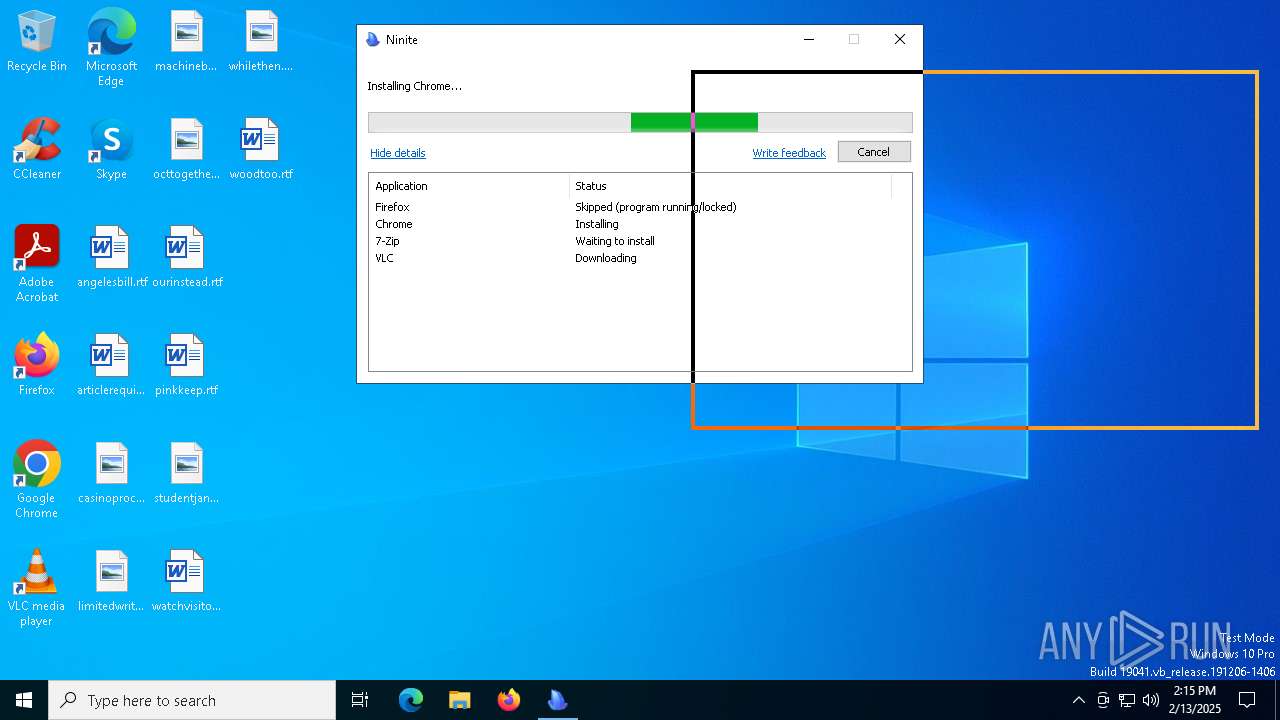Click in the taskbar search box
This screenshot has width=1280, height=720.
click(x=192, y=700)
